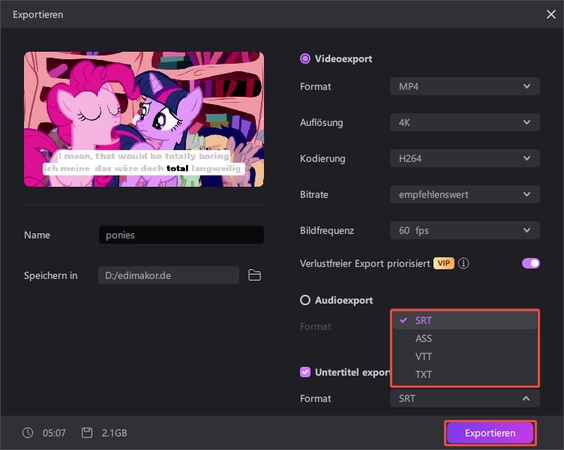This screenshot has height=450, width=564.
Task: Choose ASS from subtitle format list
Action: pos(465,338)
